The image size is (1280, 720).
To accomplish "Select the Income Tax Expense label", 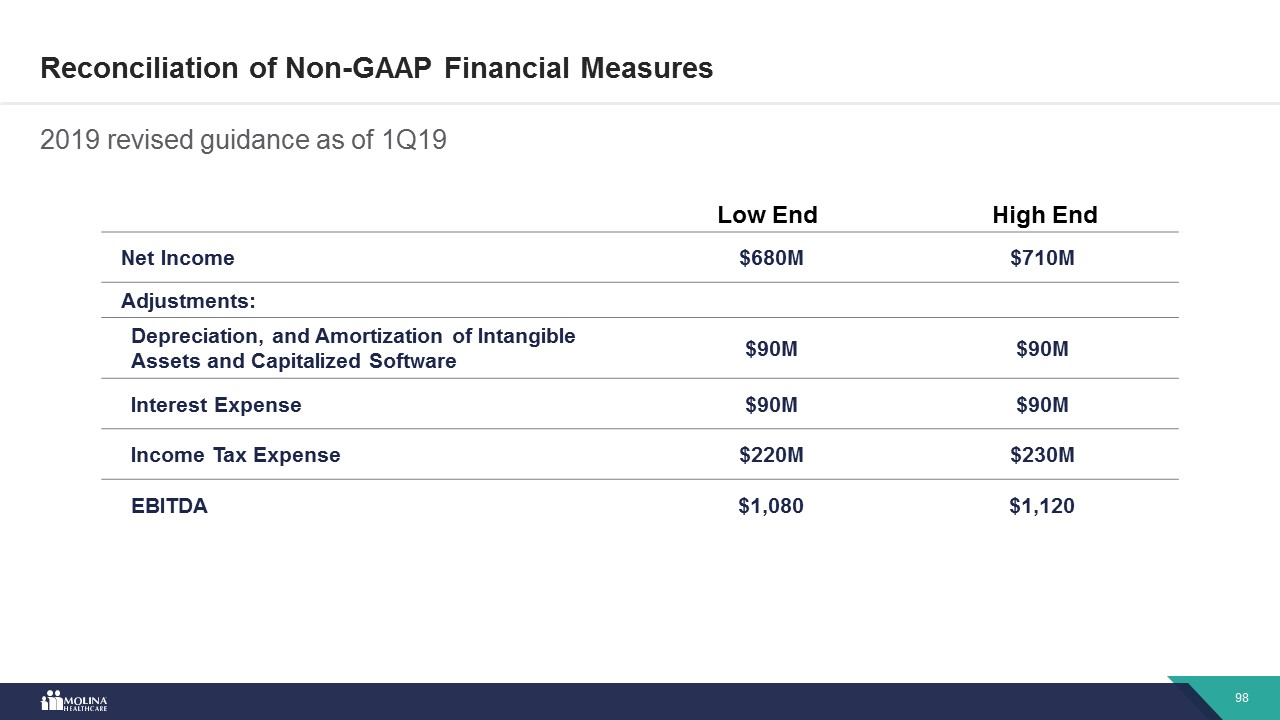I will (235, 455).
